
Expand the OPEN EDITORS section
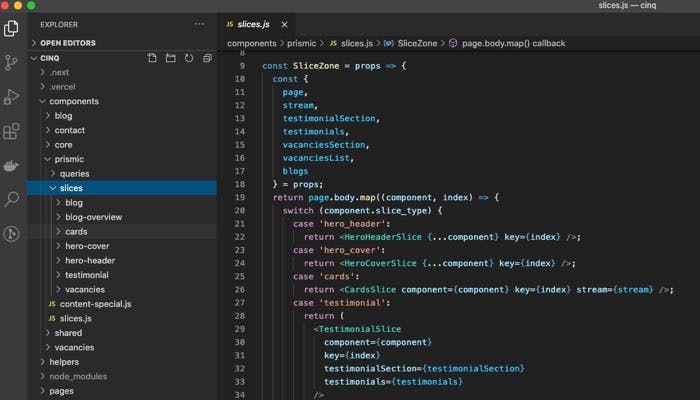(66, 43)
